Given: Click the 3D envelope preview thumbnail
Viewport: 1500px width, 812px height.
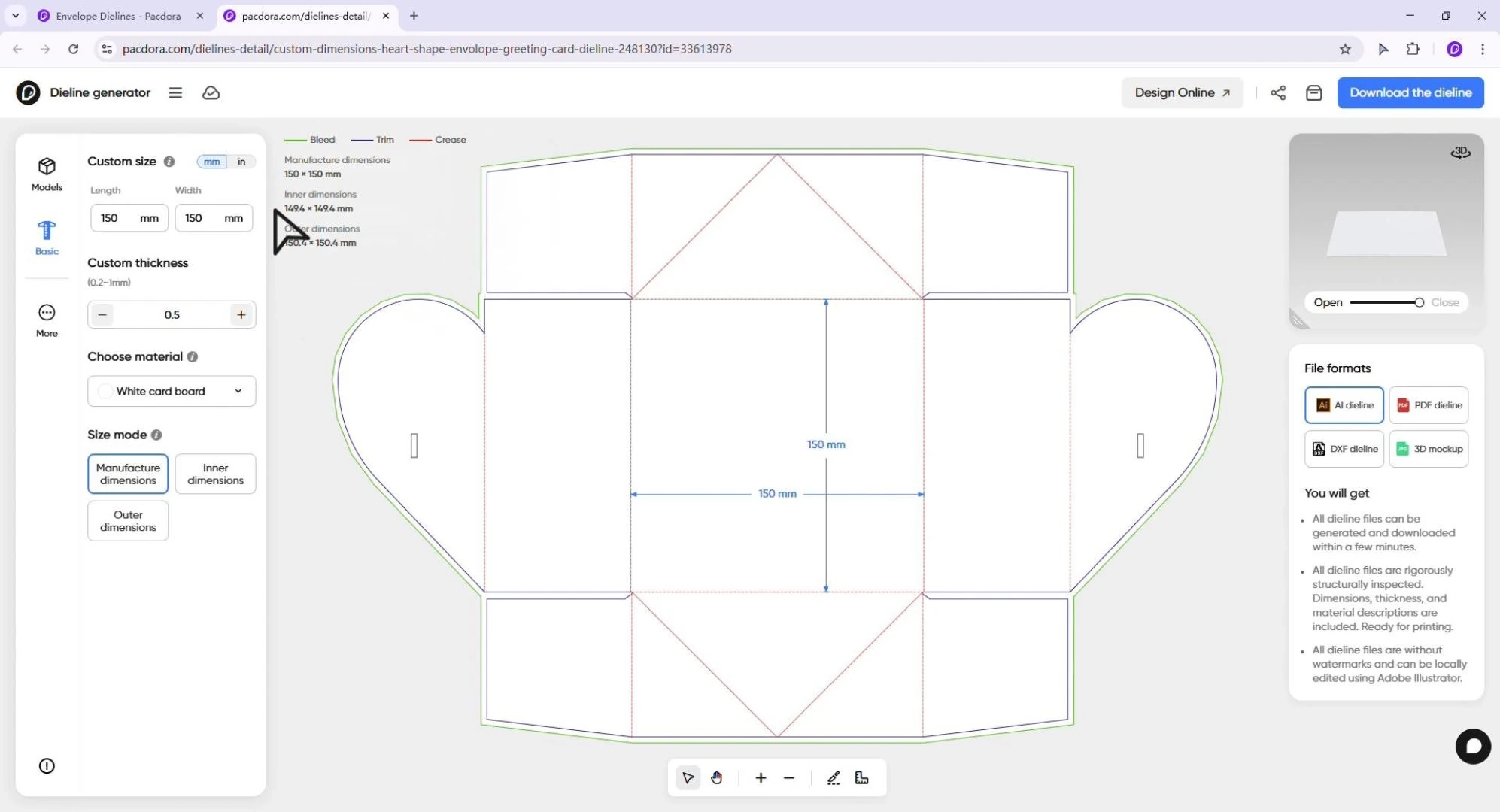Looking at the screenshot, I should (1386, 233).
